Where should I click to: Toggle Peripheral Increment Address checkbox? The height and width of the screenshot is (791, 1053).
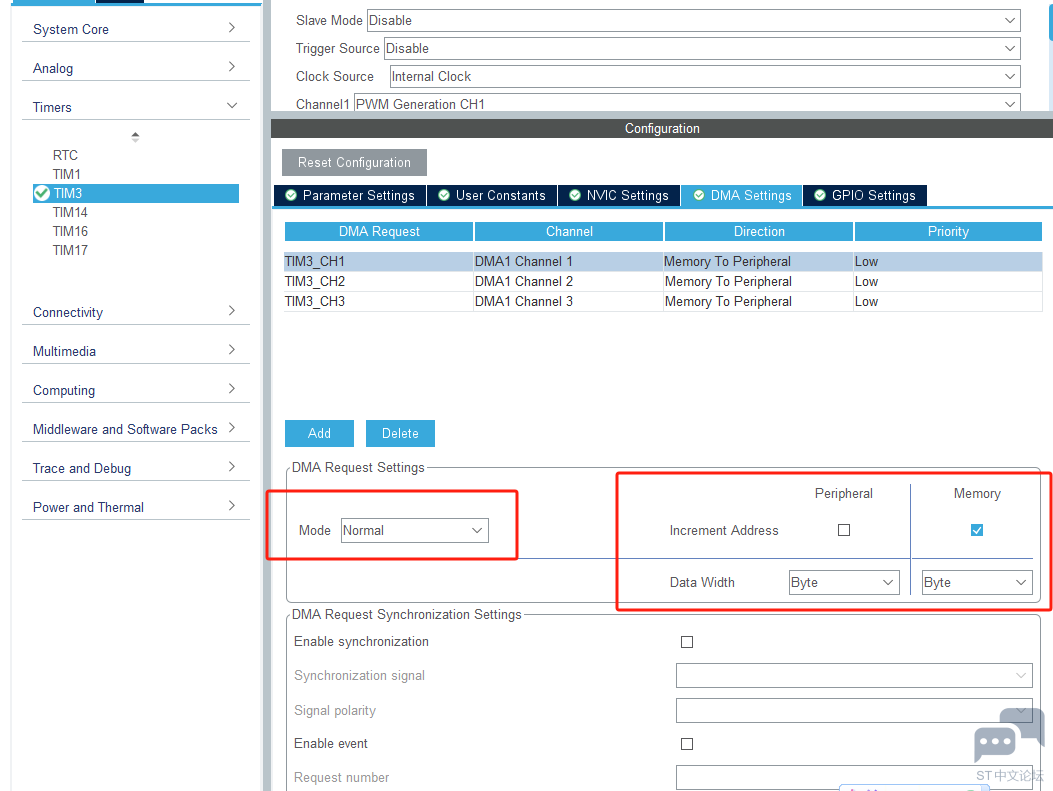(x=844, y=530)
